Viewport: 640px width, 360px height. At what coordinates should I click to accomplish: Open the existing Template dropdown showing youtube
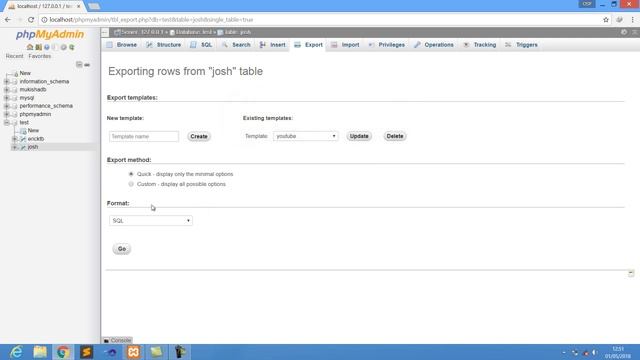tap(305, 136)
